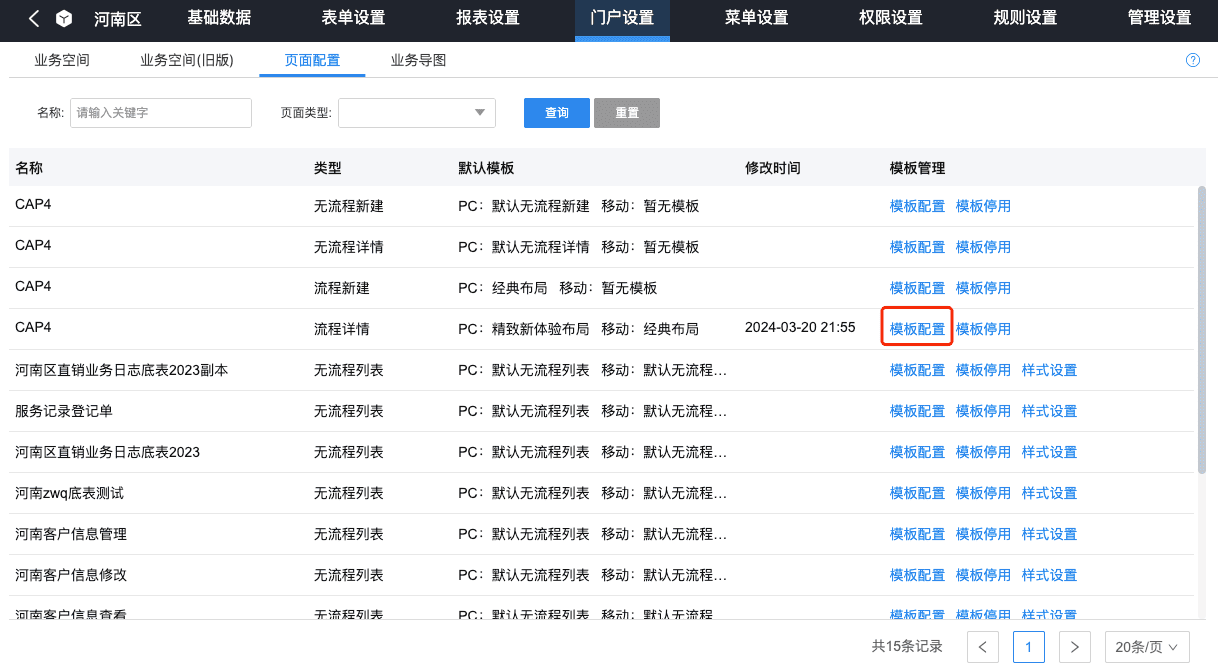Click 模板配置 for 流程新建 row

coord(917,288)
